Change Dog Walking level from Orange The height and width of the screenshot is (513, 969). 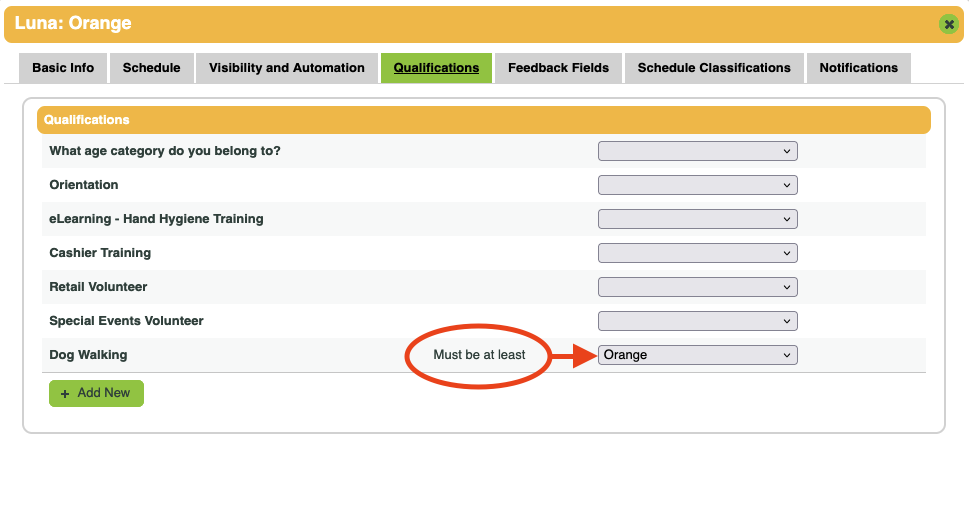[697, 355]
